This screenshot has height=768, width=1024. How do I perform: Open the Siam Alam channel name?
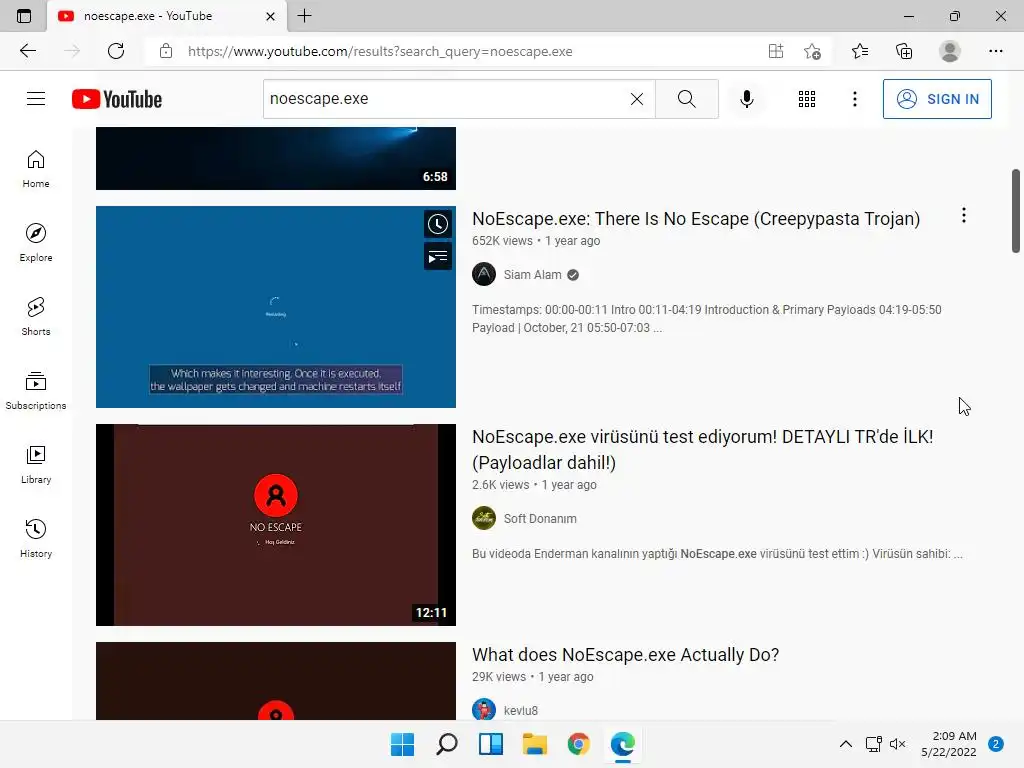pos(532,275)
